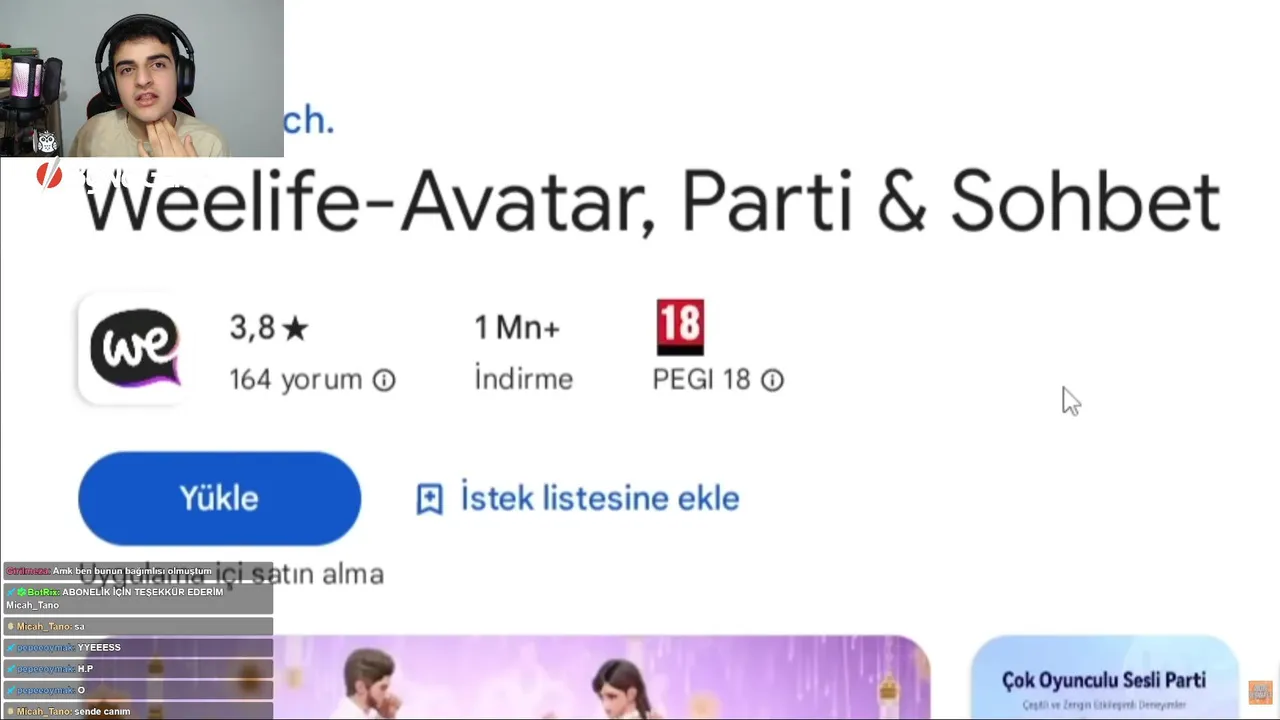This screenshot has width=1280, height=720.
Task: Open the Çok Oyunculu Sesli Parti screenshot
Action: click(1104, 677)
